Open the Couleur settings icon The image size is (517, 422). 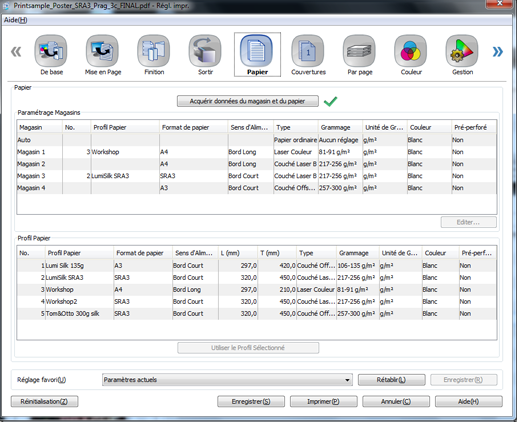pos(411,51)
